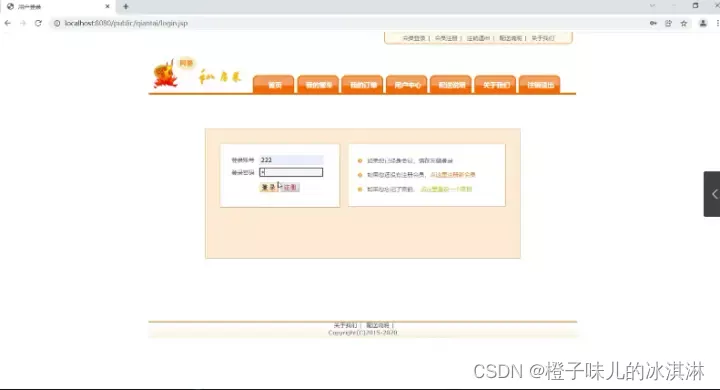Image resolution: width=720 pixels, height=390 pixels.
Task: Go back with the browser back arrow
Action: pyautogui.click(x=7, y=23)
